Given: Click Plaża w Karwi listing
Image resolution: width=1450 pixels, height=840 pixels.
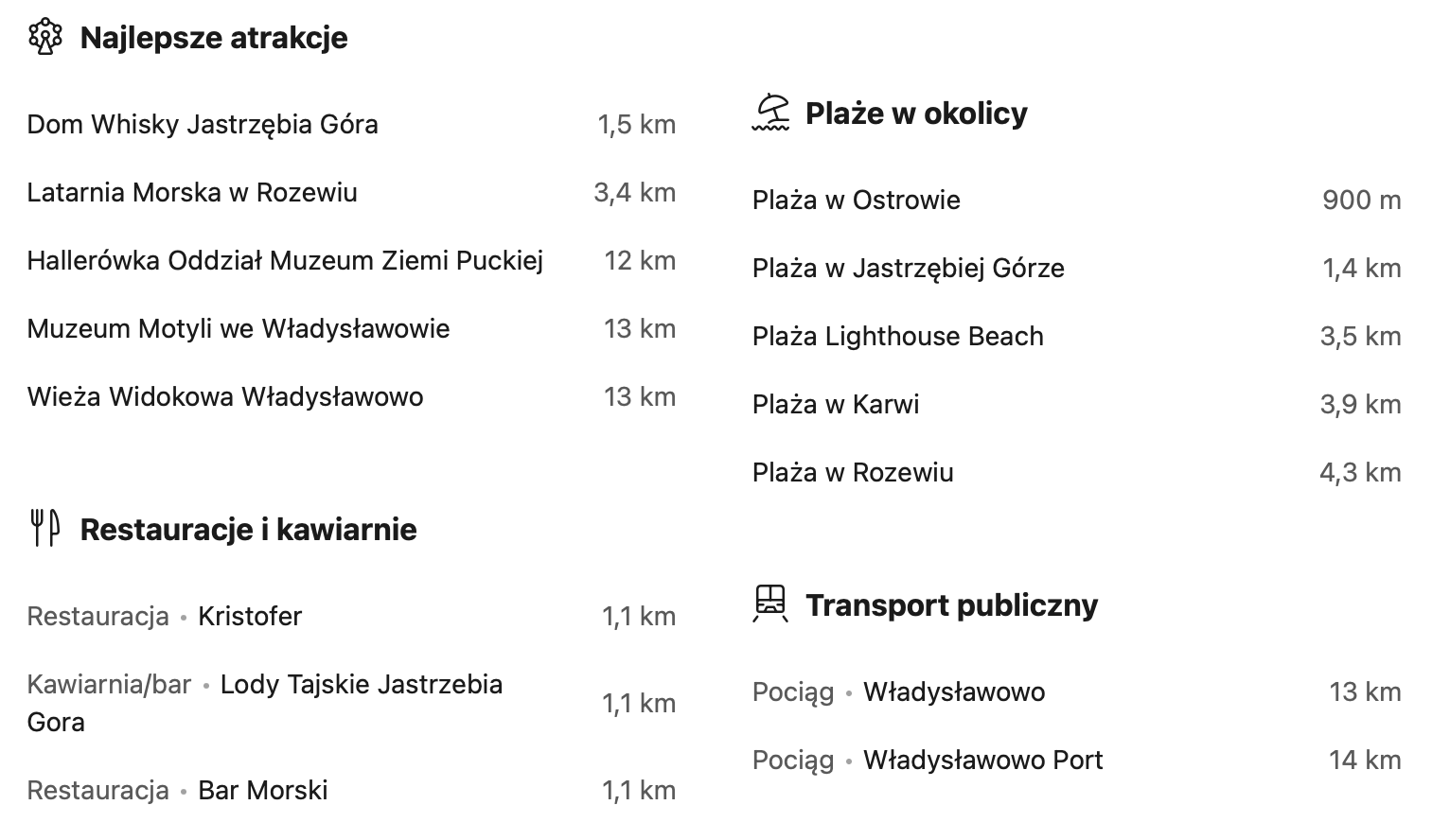Looking at the screenshot, I should [x=1077, y=404].
